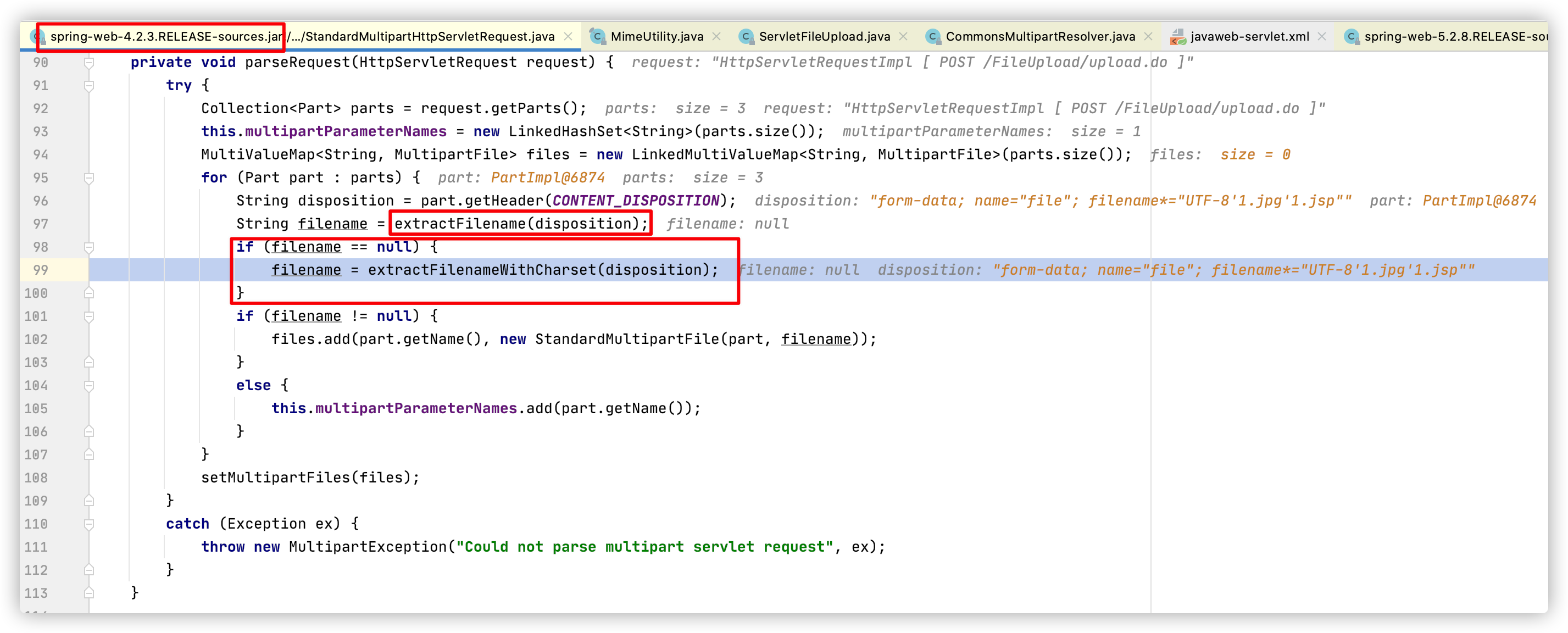Click the spring-web-5.2.8 tab class icon
Screen dimensions: 1568x633
point(1352,36)
